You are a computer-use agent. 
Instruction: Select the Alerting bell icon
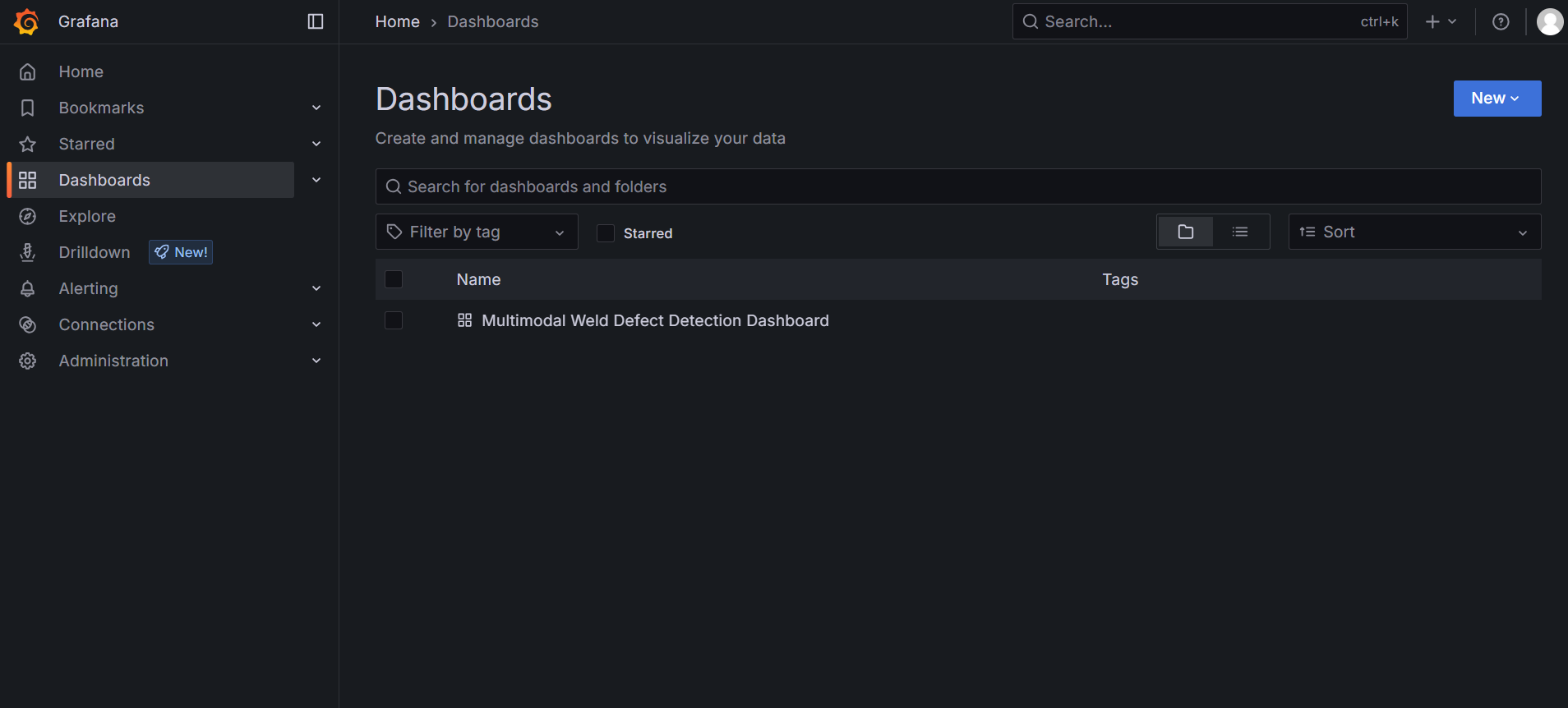27,288
